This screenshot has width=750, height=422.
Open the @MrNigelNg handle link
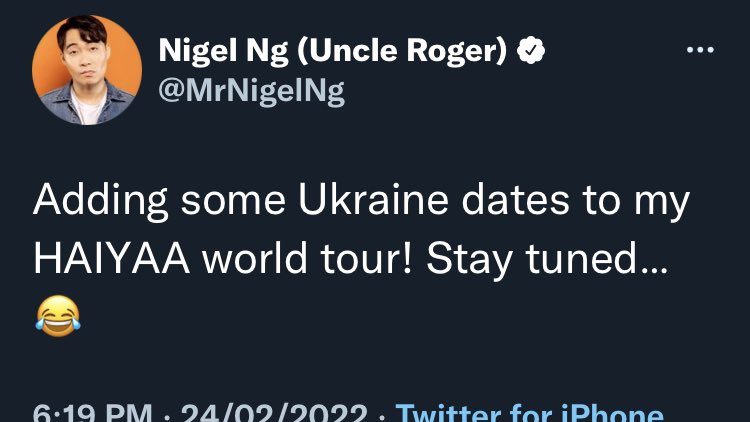click(x=251, y=91)
